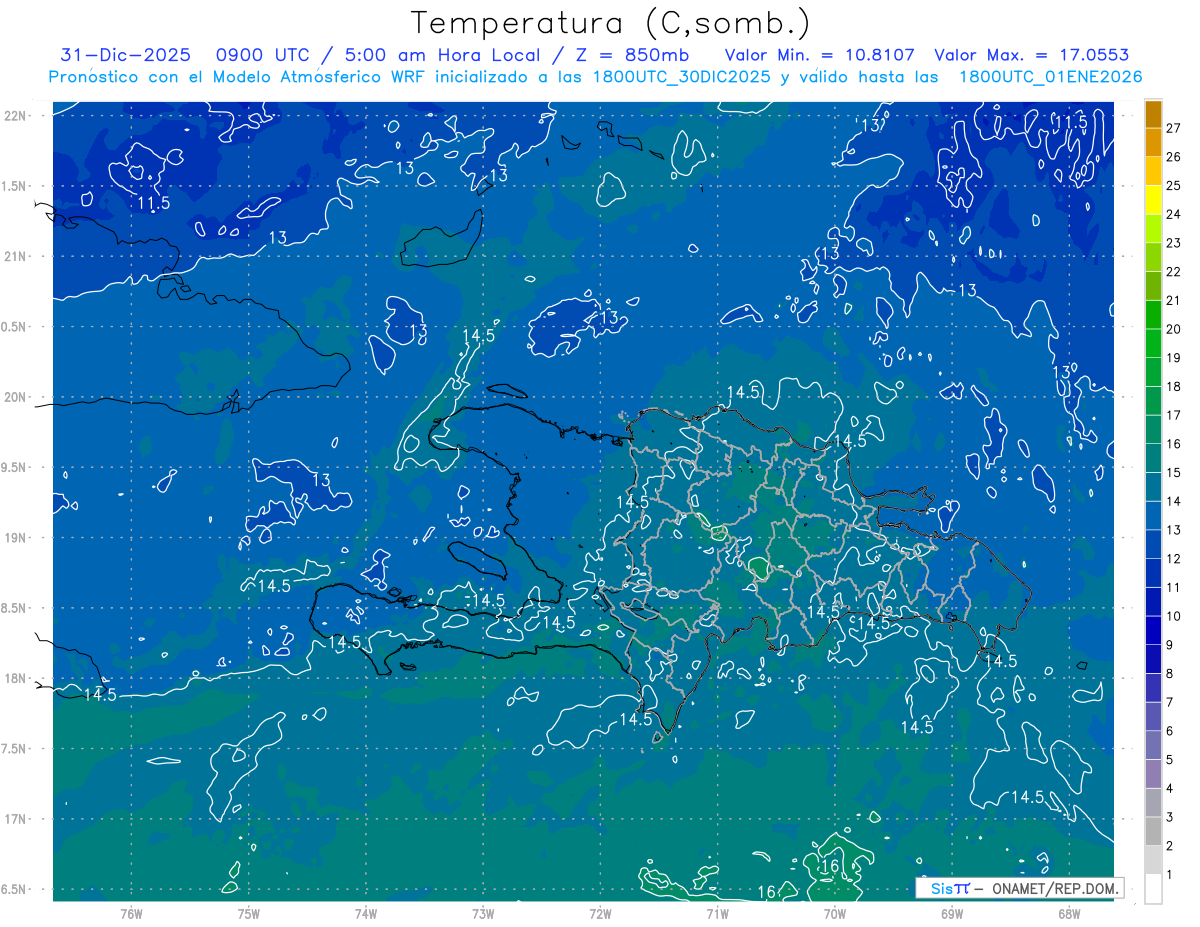
Task: Click the "69W" longitude axis label
Action: tap(952, 913)
